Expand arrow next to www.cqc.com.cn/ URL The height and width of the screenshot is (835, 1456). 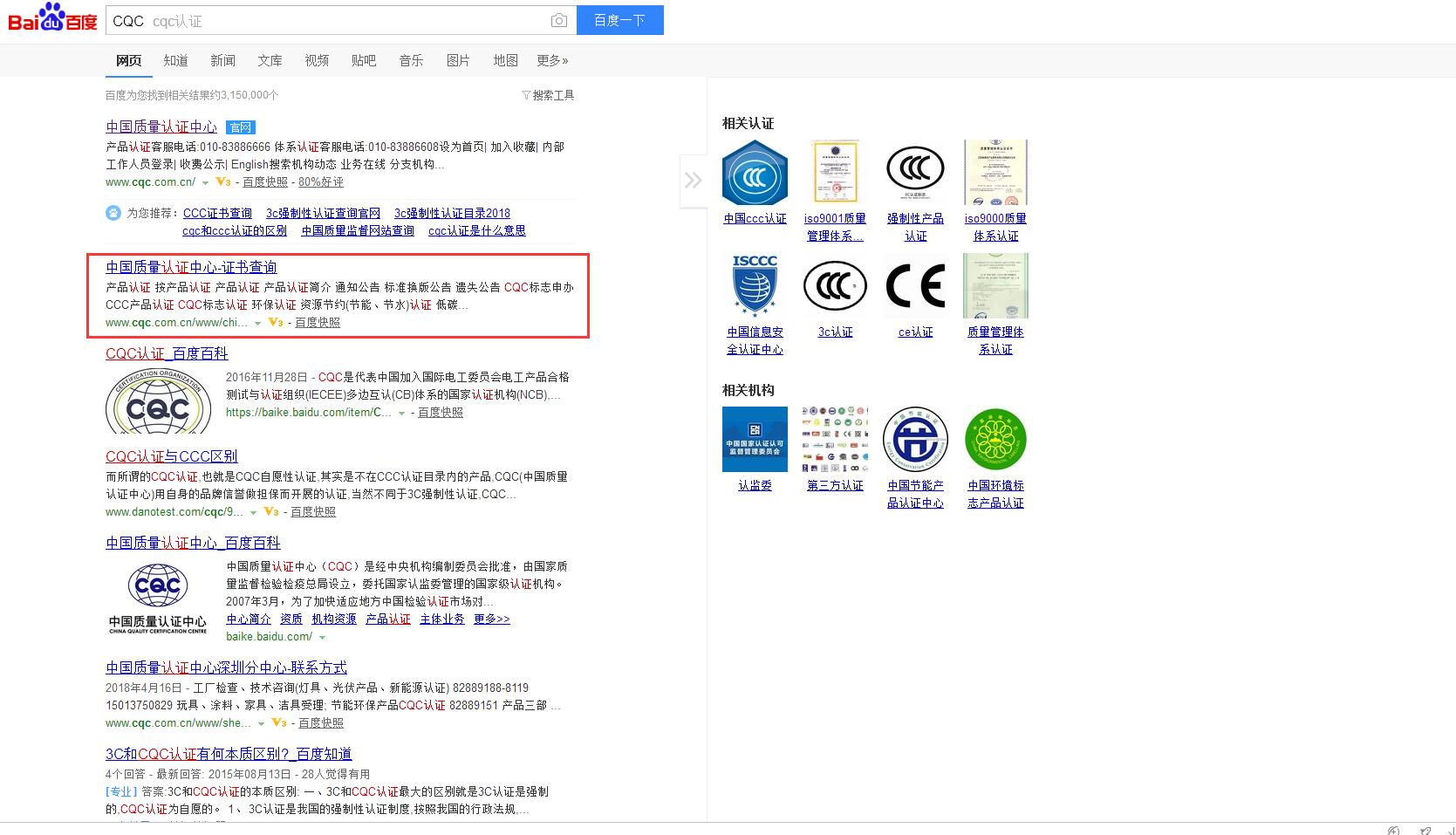pyautogui.click(x=205, y=182)
